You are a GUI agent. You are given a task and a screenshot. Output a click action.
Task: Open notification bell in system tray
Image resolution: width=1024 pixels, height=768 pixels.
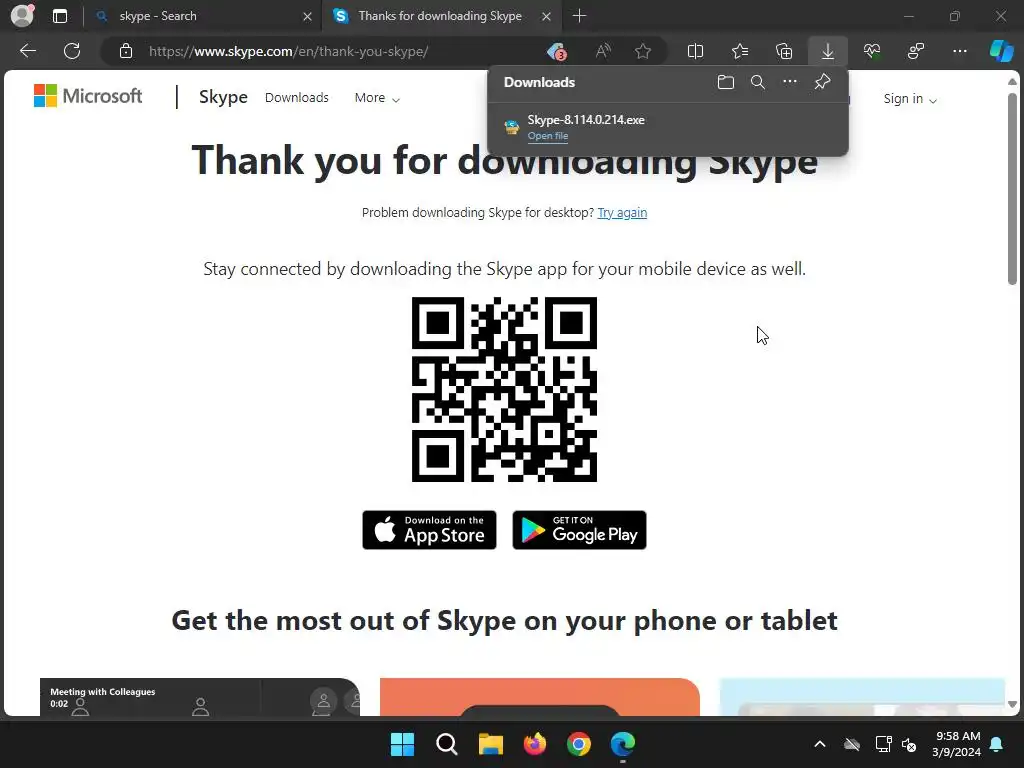click(997, 744)
